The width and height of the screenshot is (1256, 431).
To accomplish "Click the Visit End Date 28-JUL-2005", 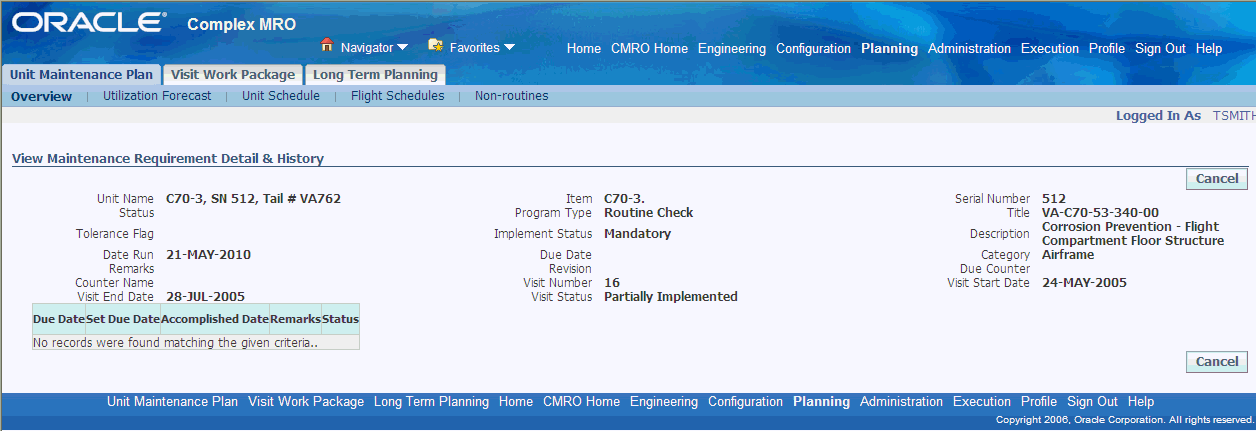I will tap(205, 297).
